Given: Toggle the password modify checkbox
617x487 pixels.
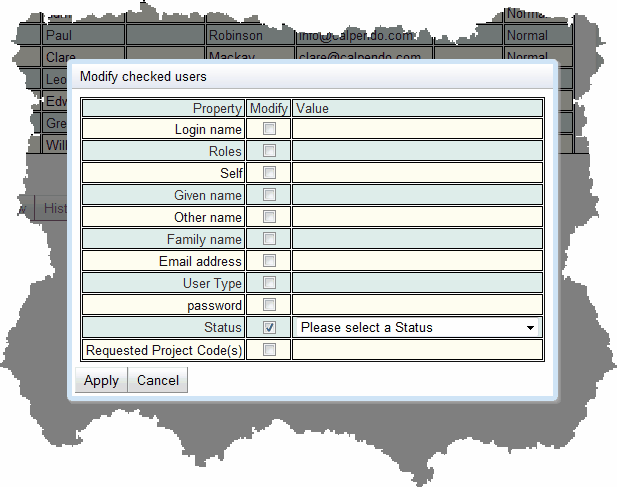Looking at the screenshot, I should click(269, 305).
